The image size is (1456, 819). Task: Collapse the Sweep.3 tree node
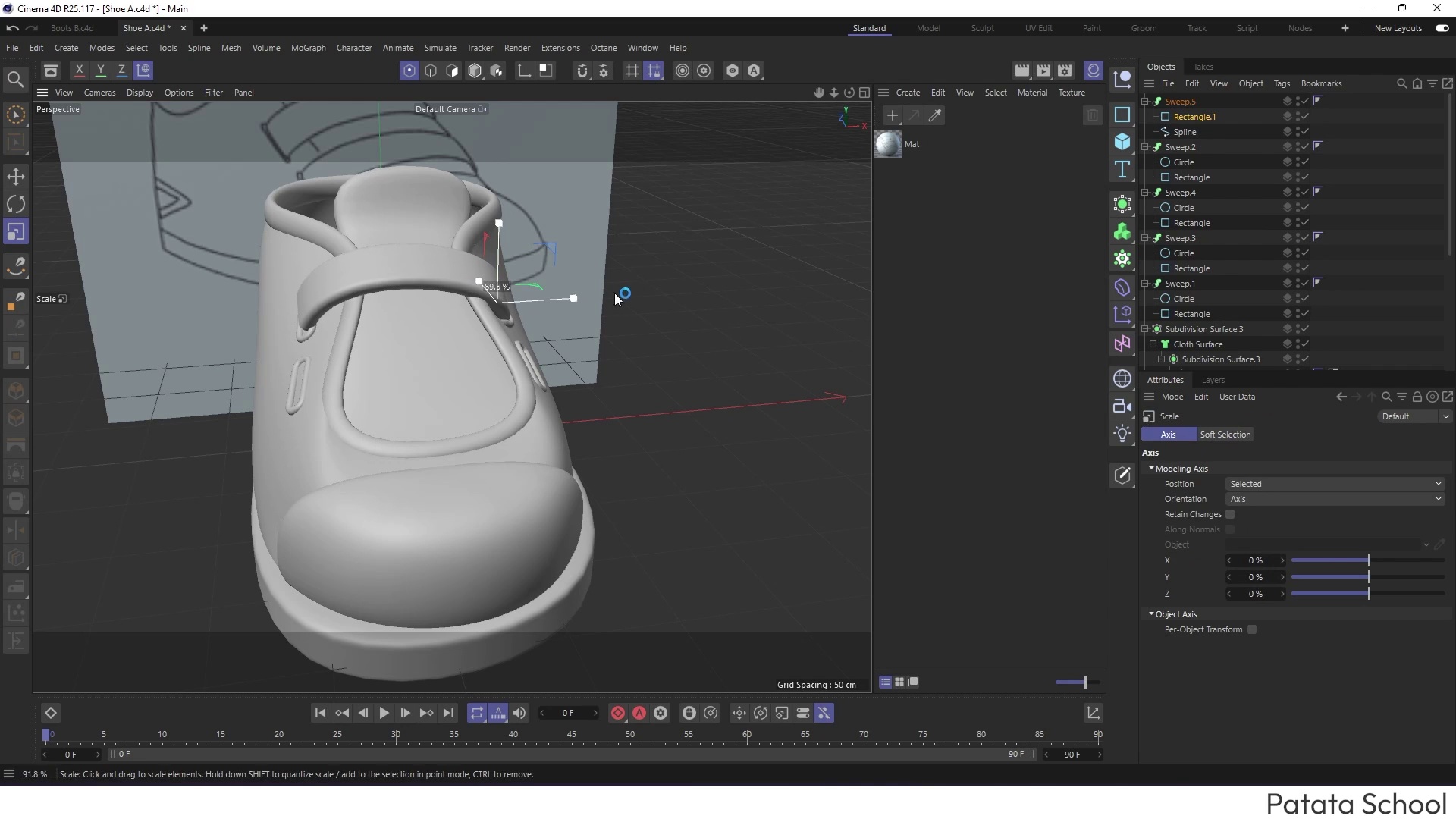pos(1145,238)
